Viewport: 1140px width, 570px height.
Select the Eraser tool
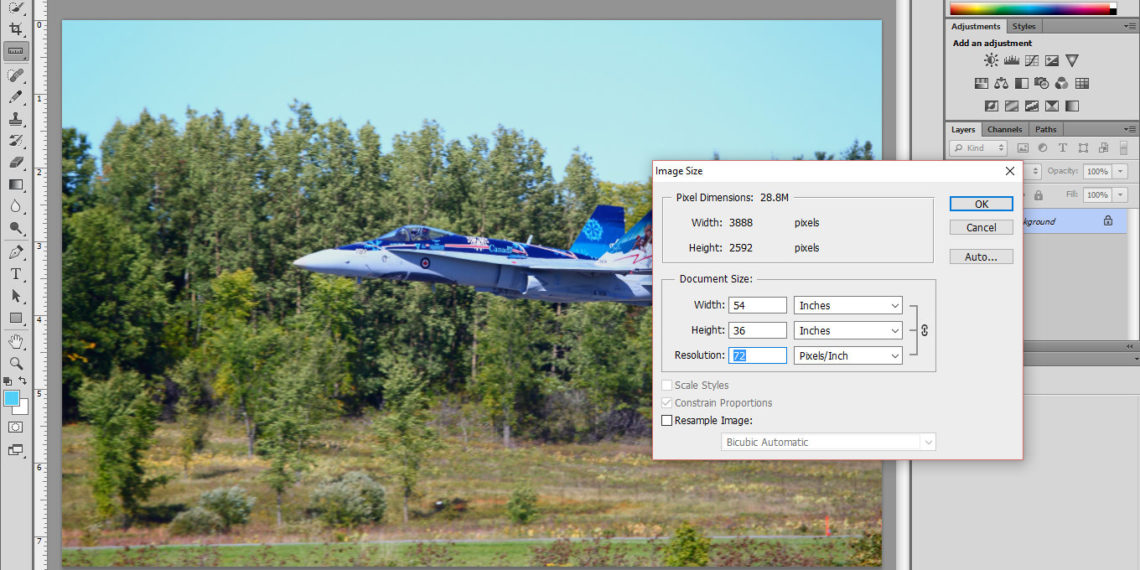(x=15, y=162)
